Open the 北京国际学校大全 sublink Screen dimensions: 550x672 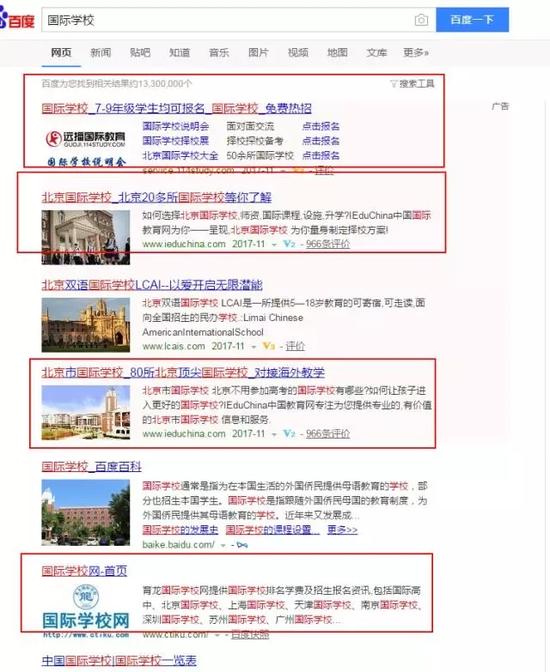pos(180,156)
